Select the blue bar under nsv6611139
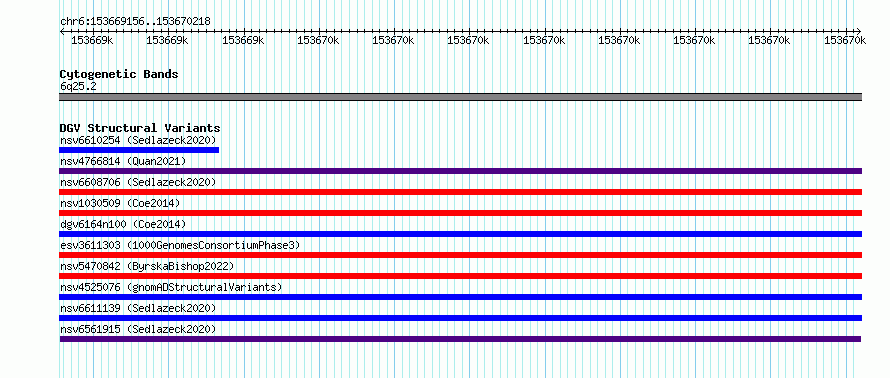Image resolution: width=890 pixels, height=378 pixels. pos(460,318)
